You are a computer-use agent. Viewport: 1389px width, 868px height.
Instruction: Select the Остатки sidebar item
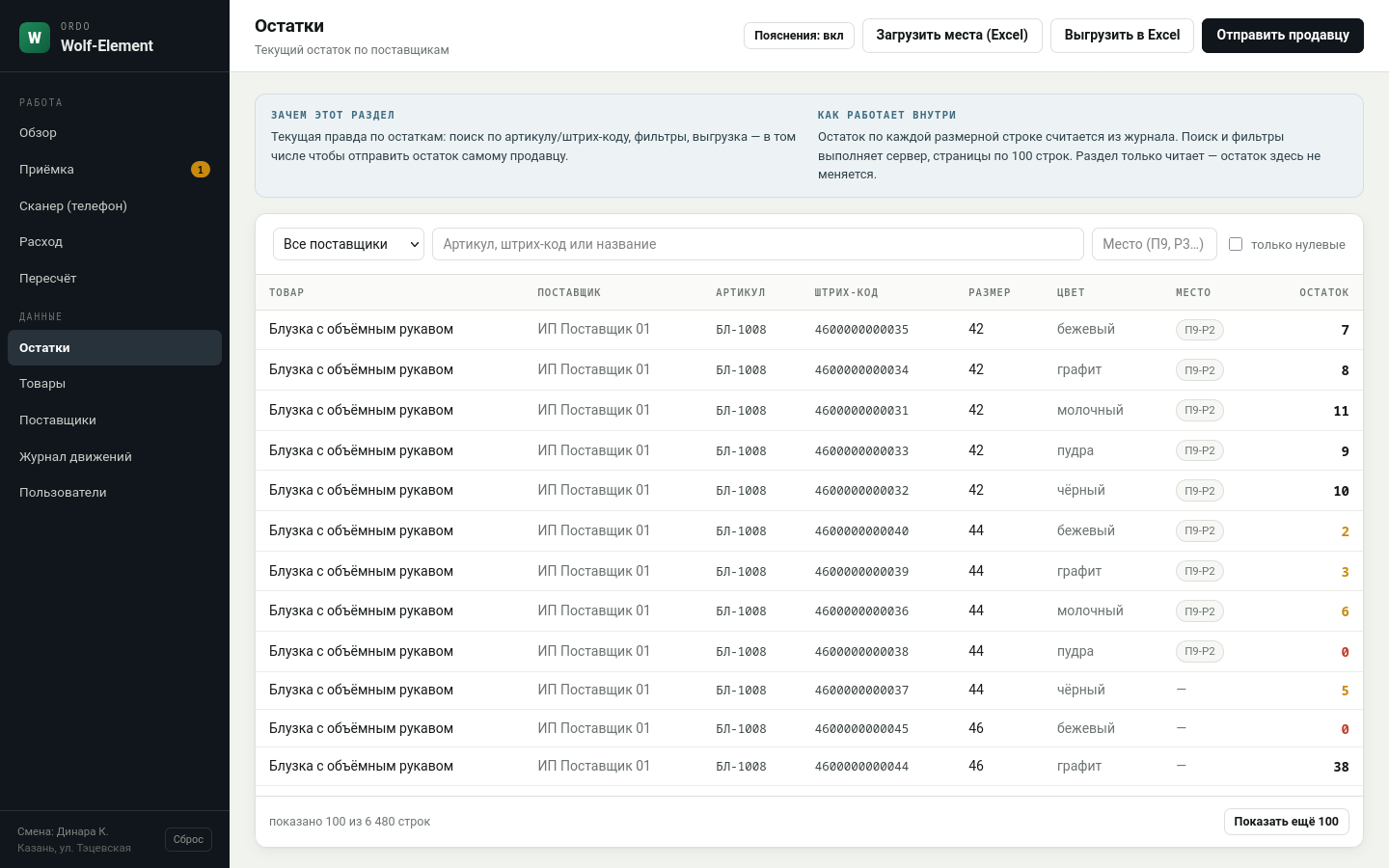click(115, 348)
